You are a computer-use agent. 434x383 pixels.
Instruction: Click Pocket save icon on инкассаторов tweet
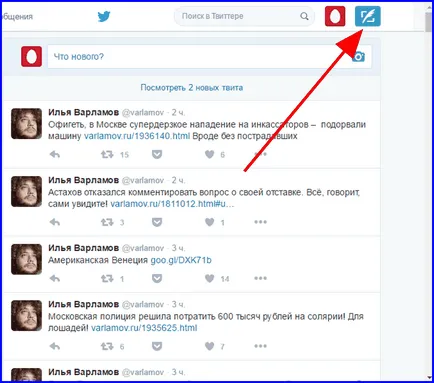coord(157,154)
